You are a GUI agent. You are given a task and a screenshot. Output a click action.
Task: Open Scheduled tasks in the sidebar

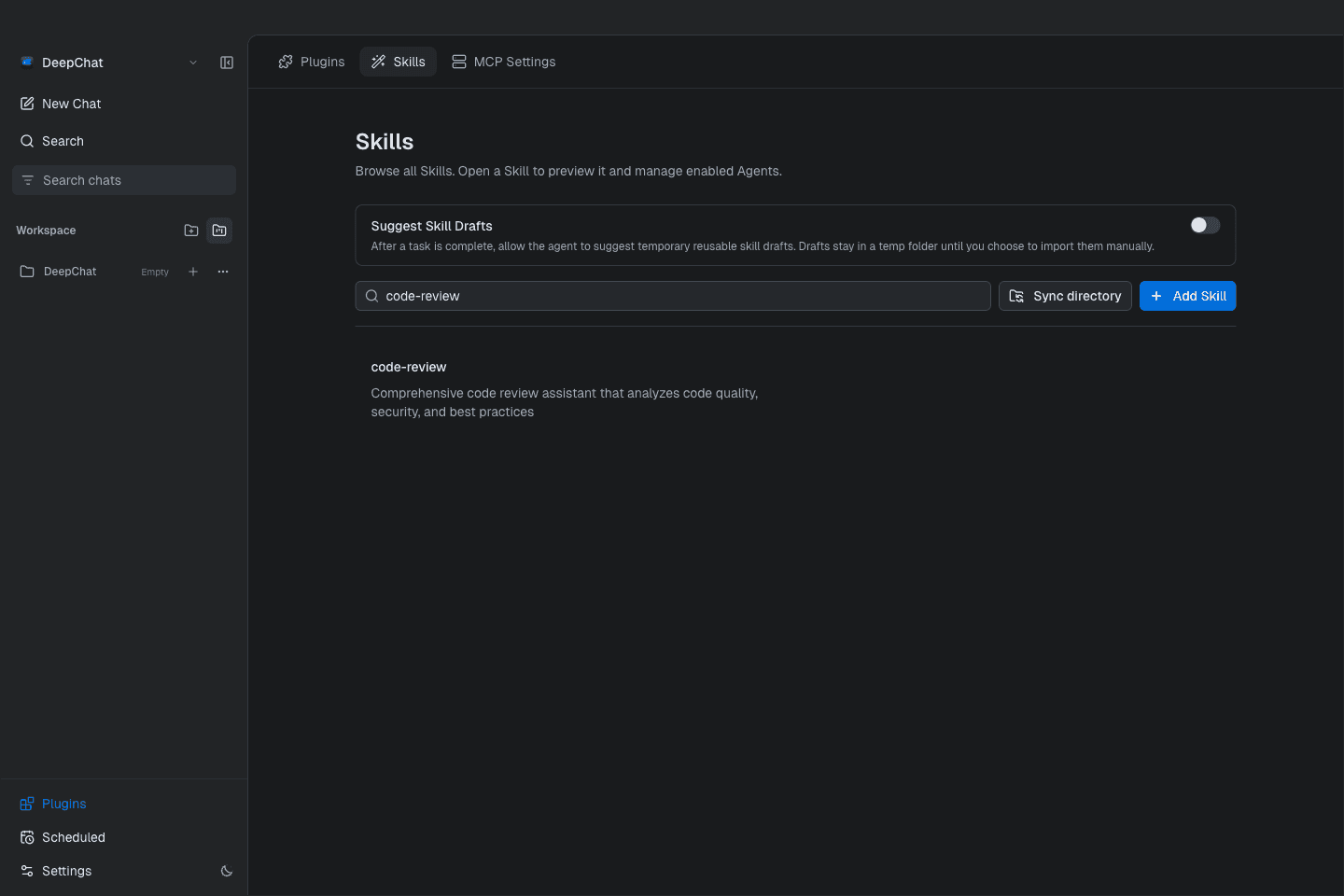[123, 837]
